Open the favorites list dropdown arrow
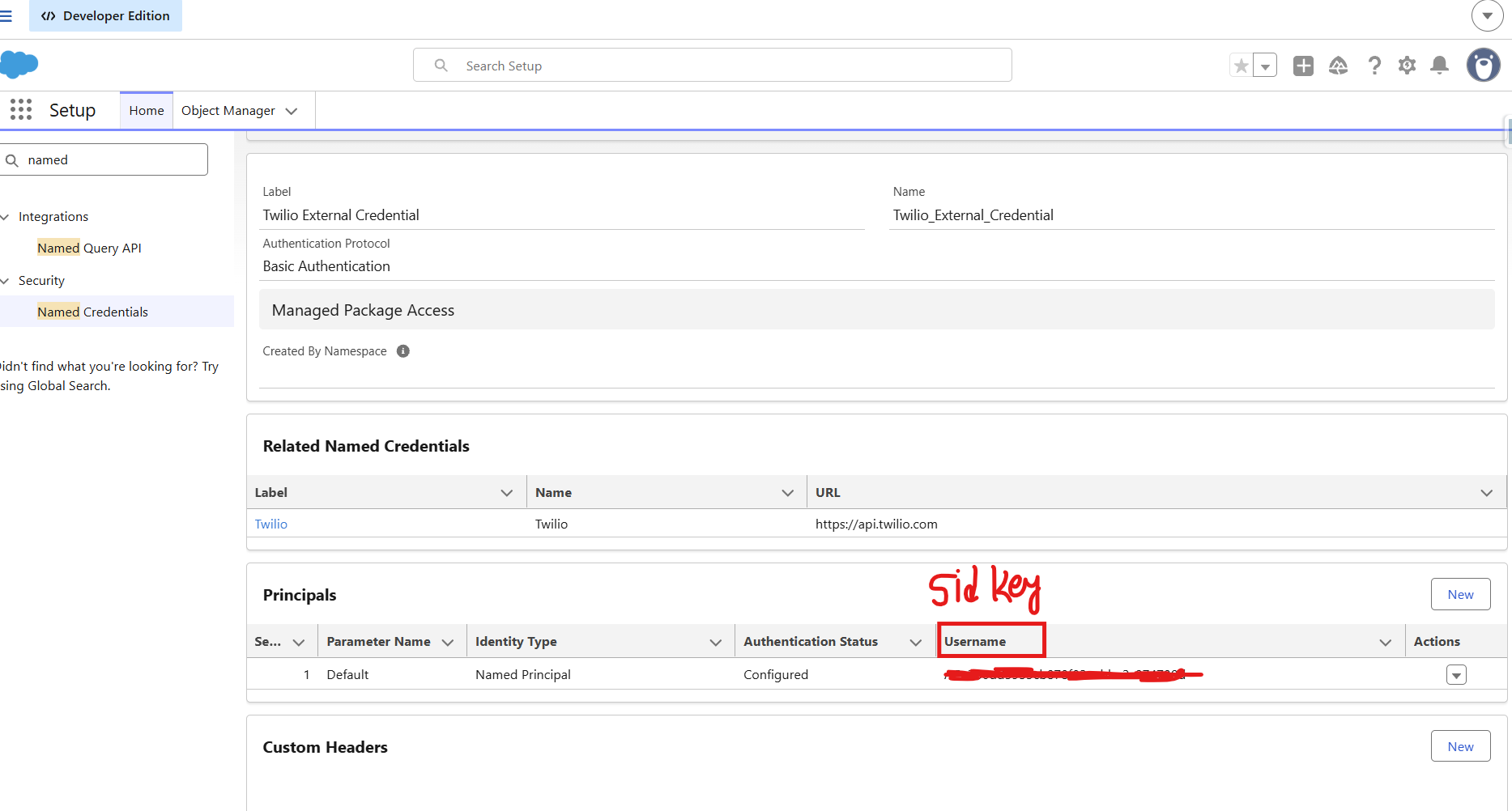Image resolution: width=1512 pixels, height=811 pixels. 1265,66
